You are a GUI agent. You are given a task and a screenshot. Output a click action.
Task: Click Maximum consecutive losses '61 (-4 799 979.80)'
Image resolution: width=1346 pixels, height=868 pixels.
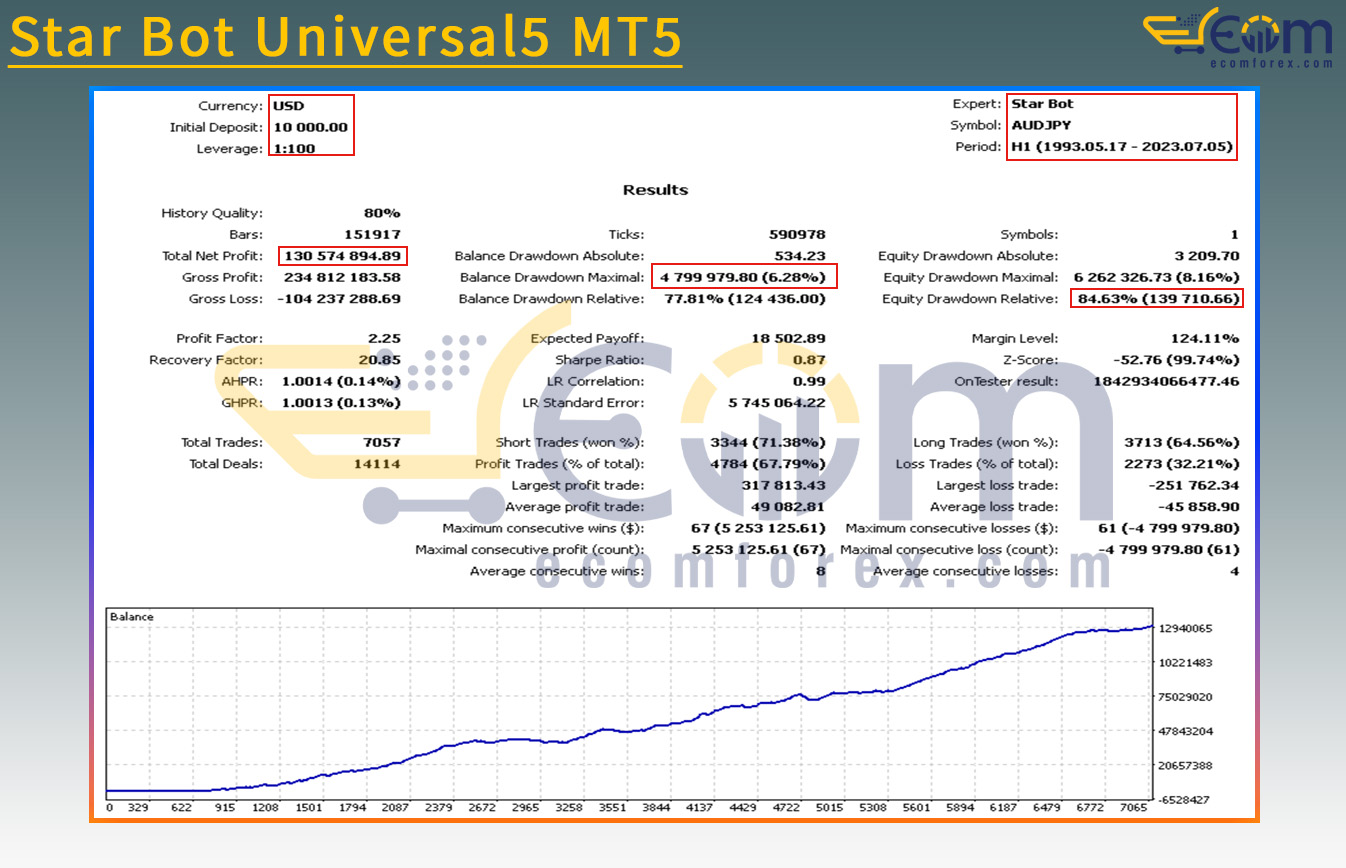point(1169,528)
